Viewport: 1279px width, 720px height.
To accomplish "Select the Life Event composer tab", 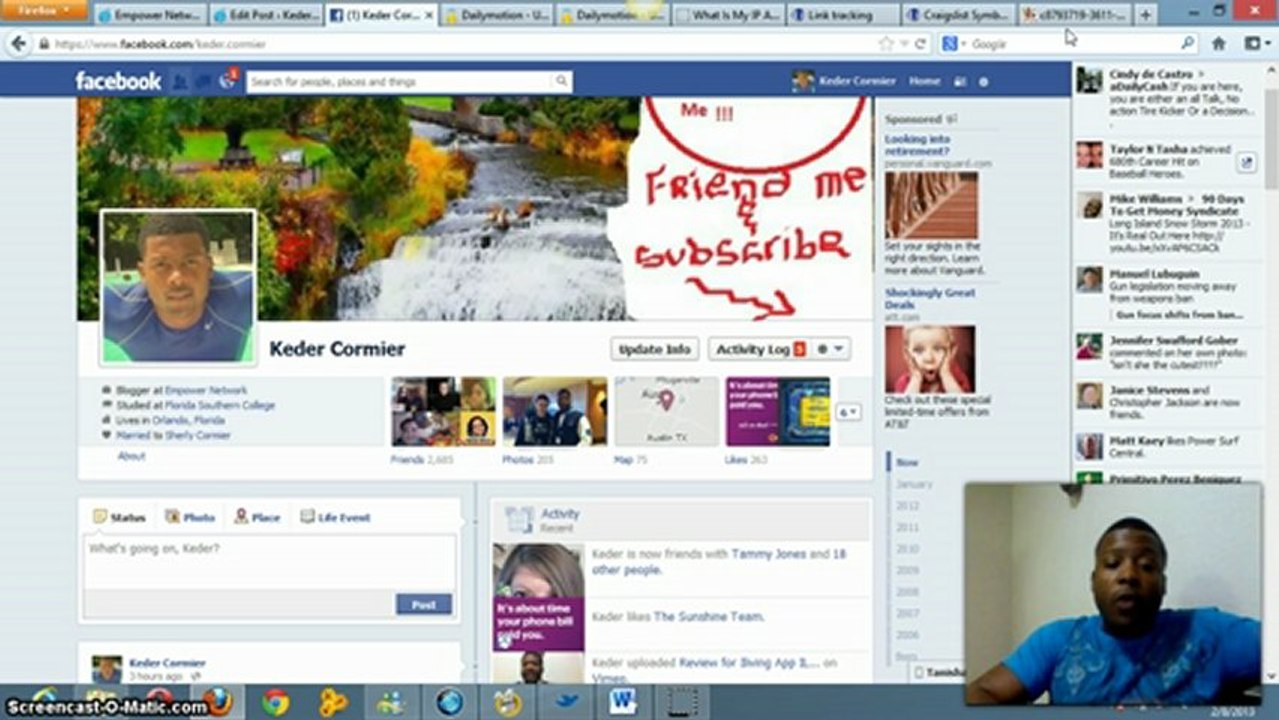I will (336, 517).
